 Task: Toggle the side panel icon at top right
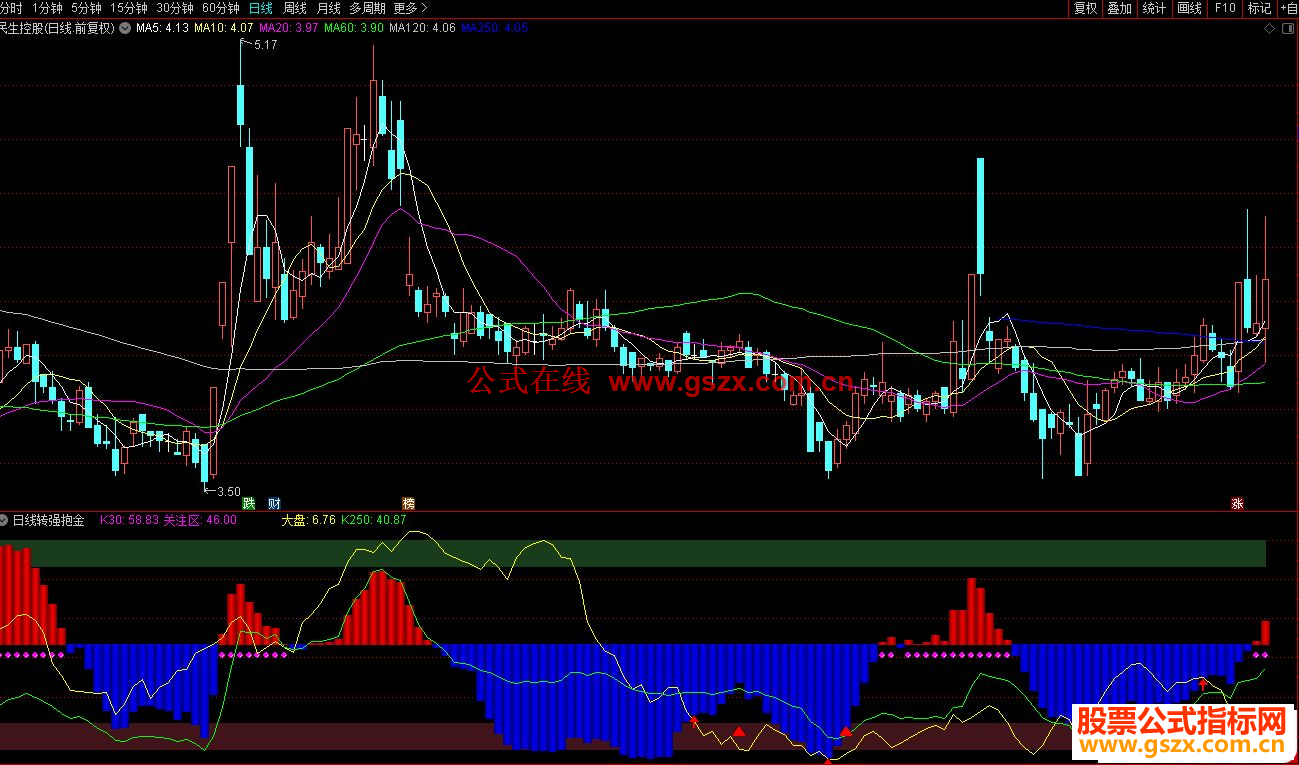(x=1286, y=29)
